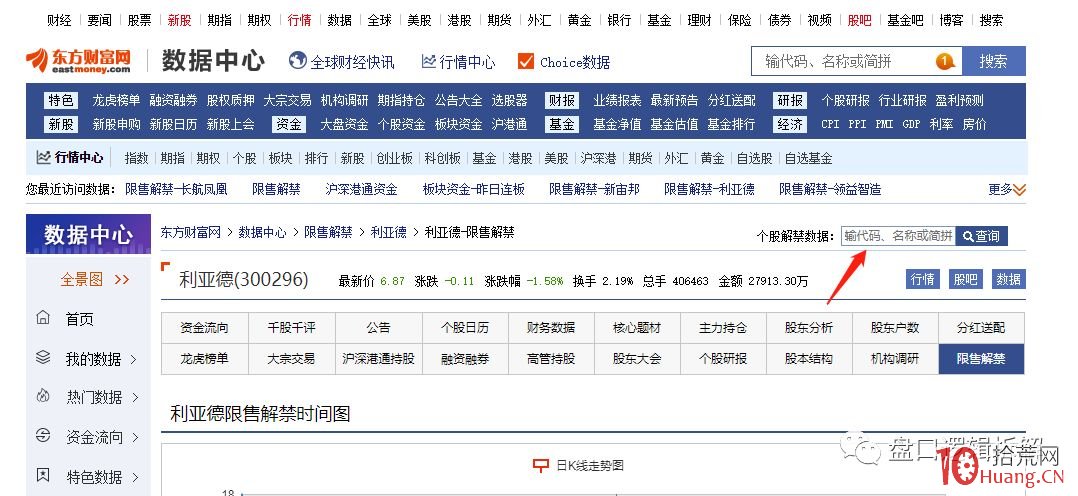Focus the 个股解禁数据 input field
The width and height of the screenshot is (1078, 496).
[898, 236]
